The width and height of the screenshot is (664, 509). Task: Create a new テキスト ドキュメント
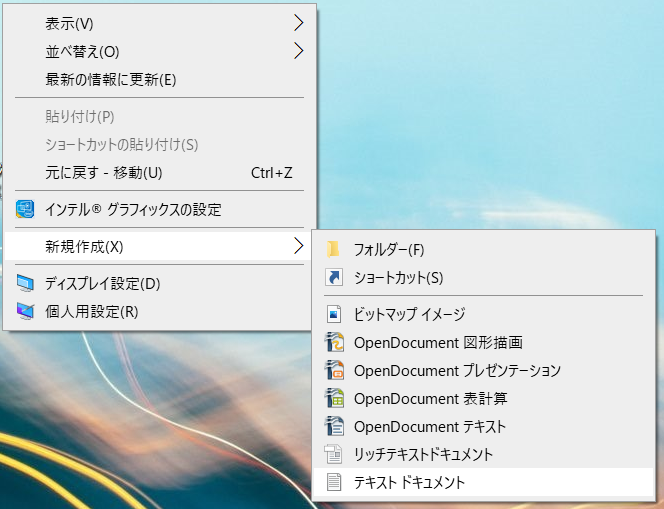click(x=409, y=482)
